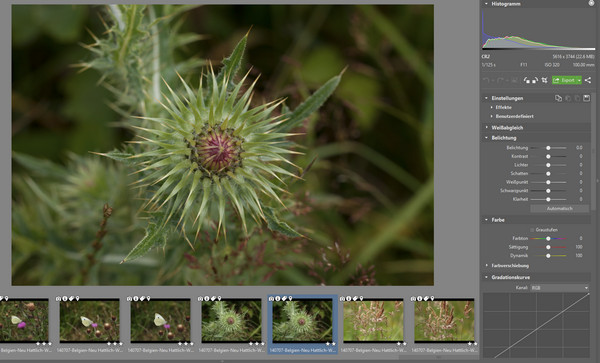Screen dimensions: 600x363
Task: Open the Export dropdown arrow
Action: pos(579,80)
